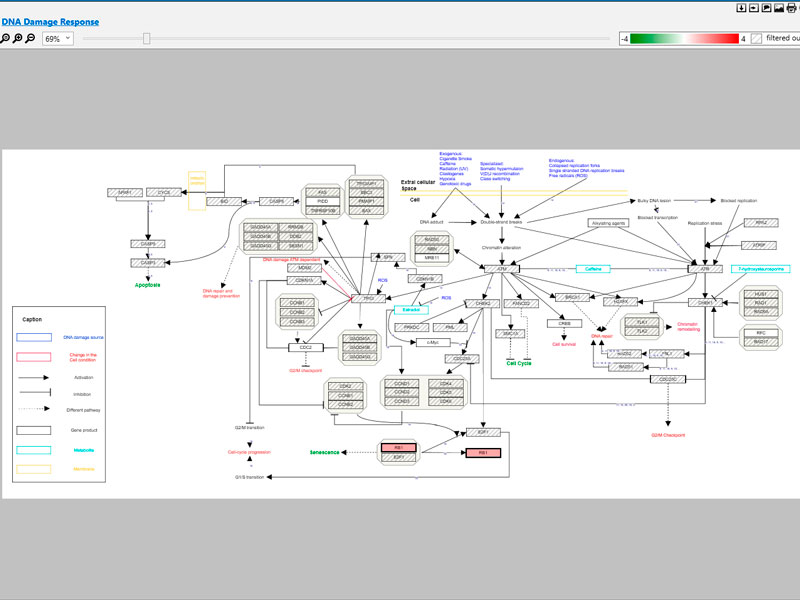Click the Caption legend heading
This screenshot has height=600, width=800.
pos(32,319)
